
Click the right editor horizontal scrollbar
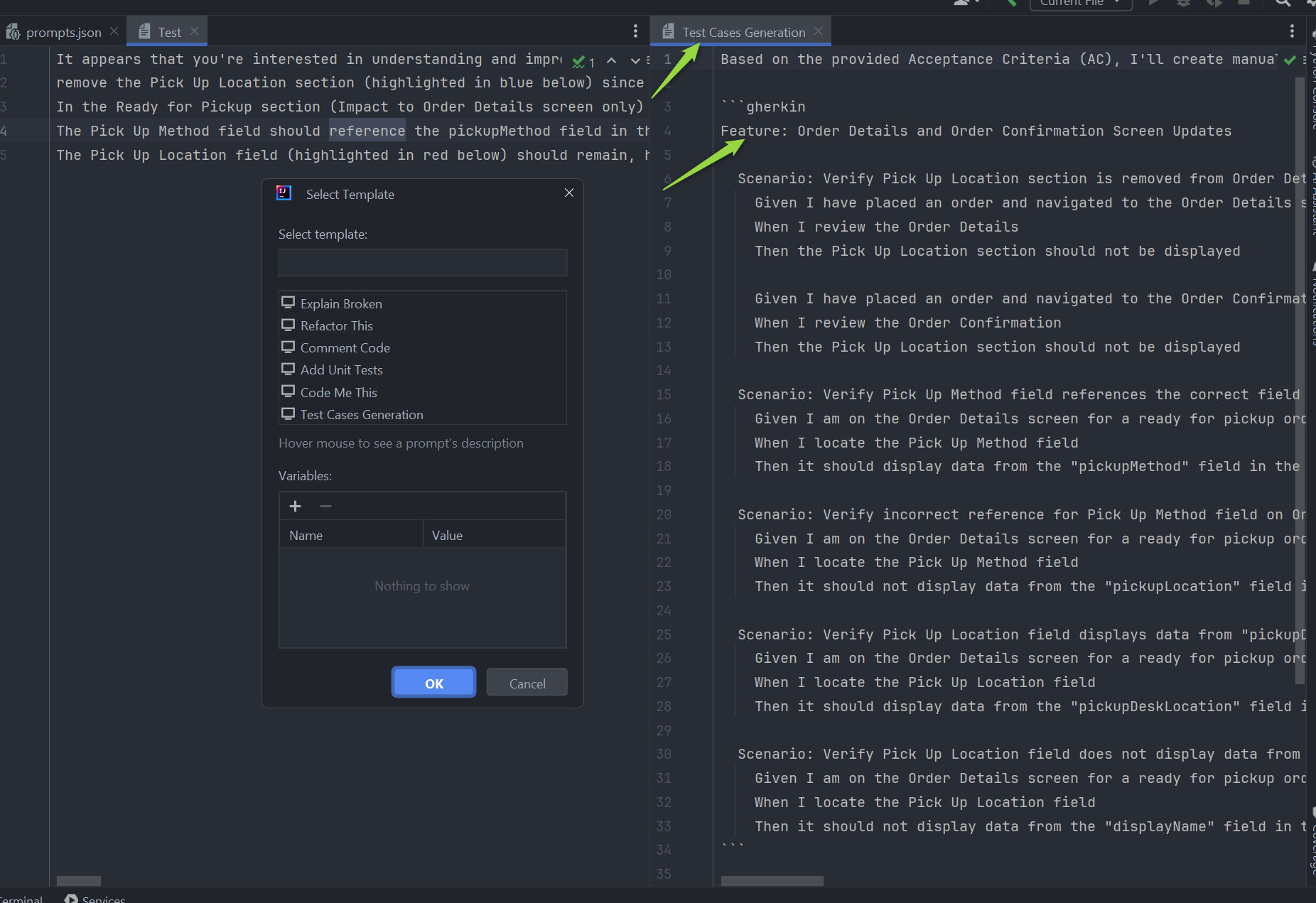click(x=772, y=880)
